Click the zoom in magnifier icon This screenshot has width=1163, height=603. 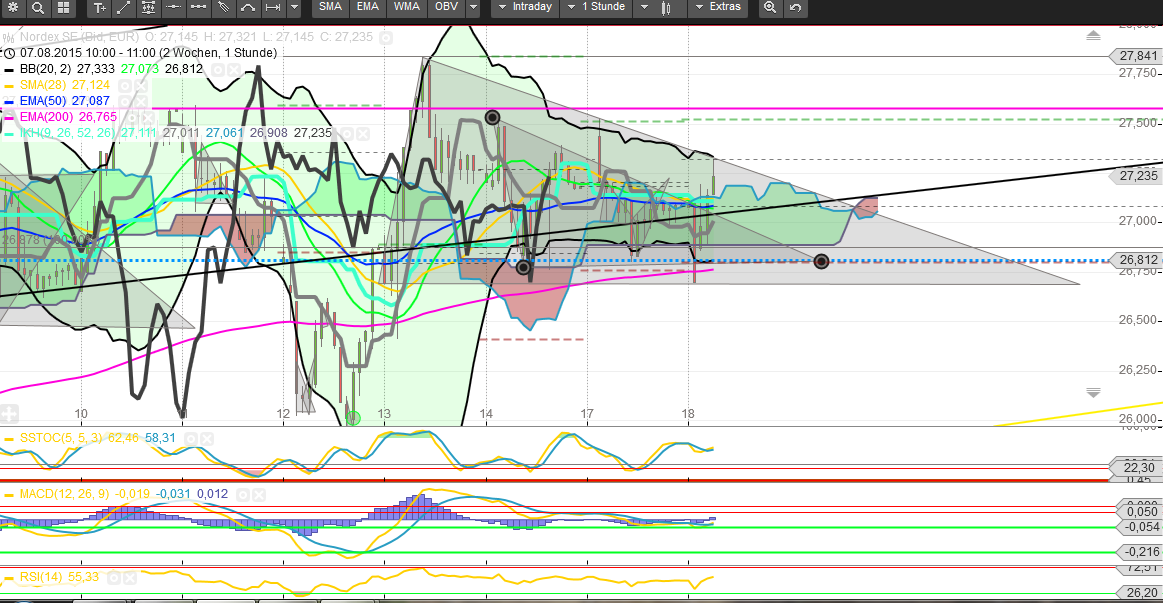(770, 7)
